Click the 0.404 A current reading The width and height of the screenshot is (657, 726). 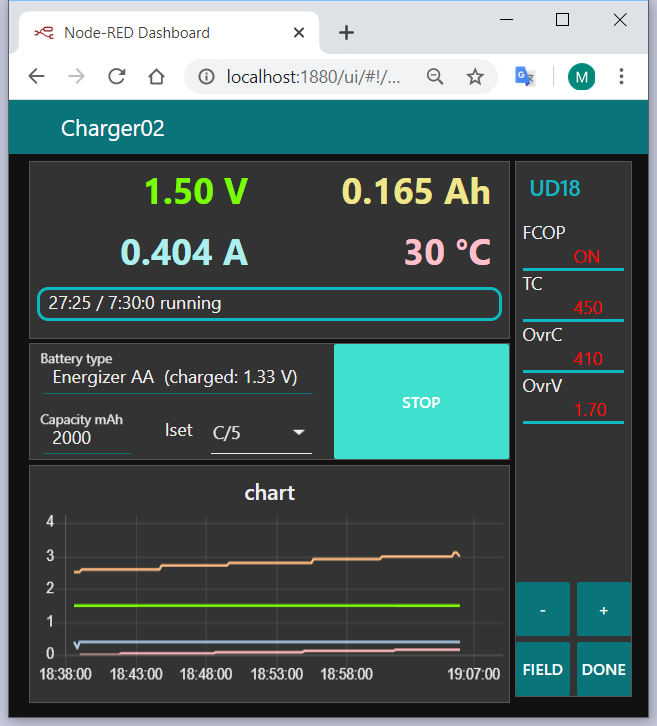click(184, 252)
